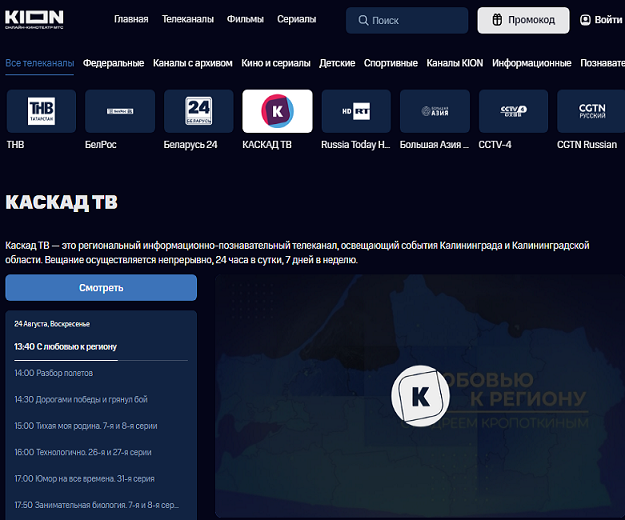Click the ТНВ channel name label

pos(15,145)
